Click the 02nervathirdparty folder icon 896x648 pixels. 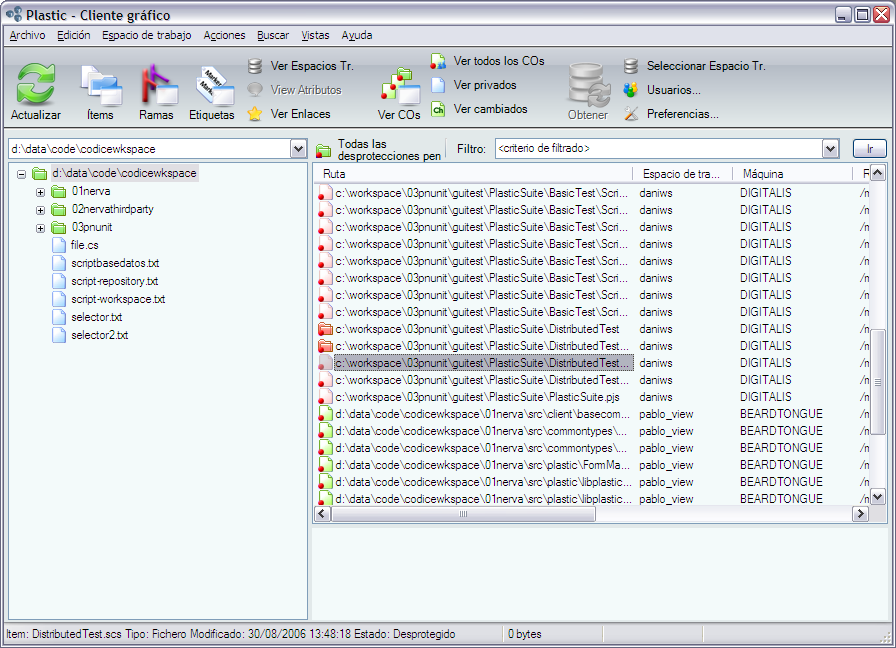pyautogui.click(x=59, y=209)
